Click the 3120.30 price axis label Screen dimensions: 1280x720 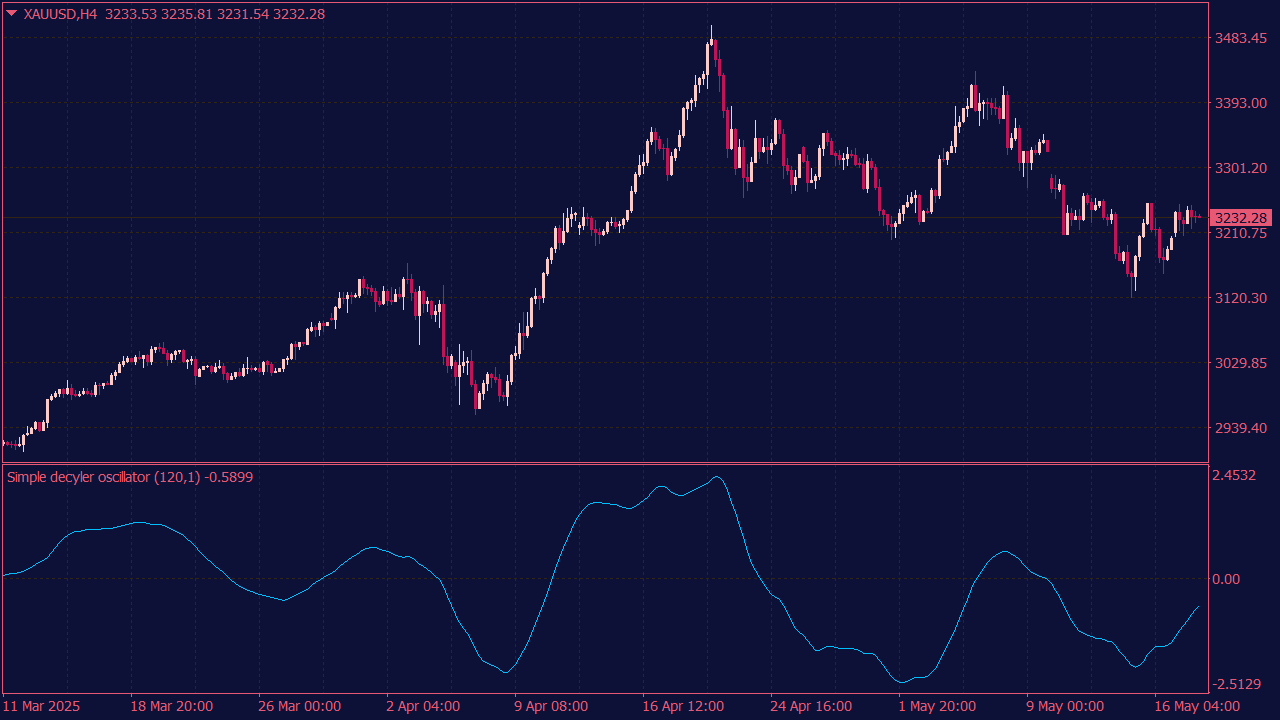tap(1239, 298)
